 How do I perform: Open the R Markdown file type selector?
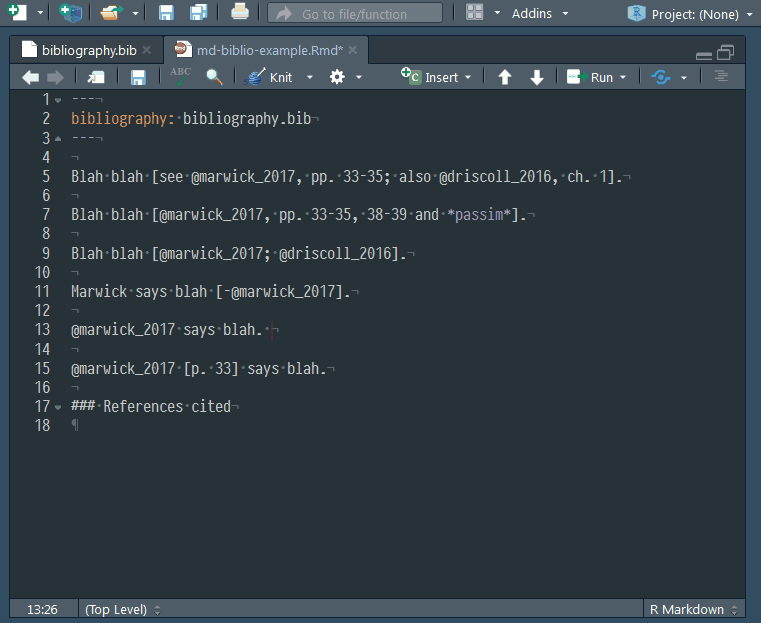coord(692,609)
